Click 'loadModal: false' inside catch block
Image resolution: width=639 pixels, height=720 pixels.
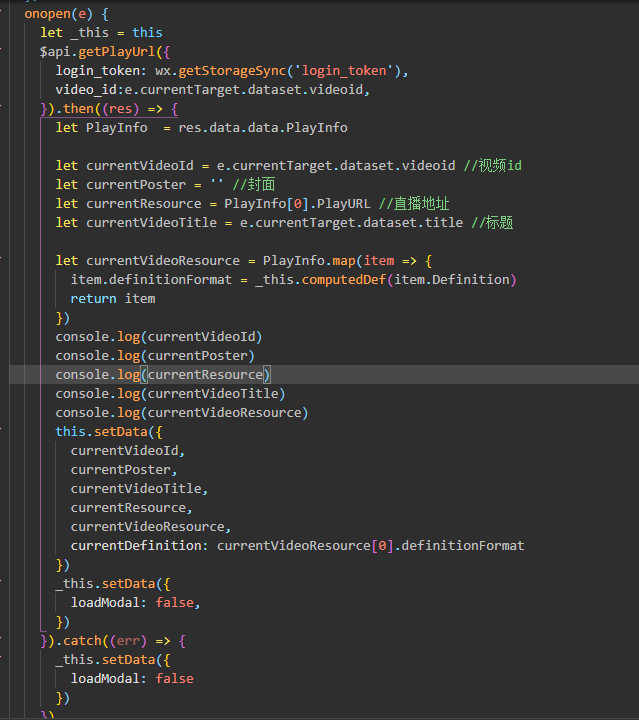132,679
